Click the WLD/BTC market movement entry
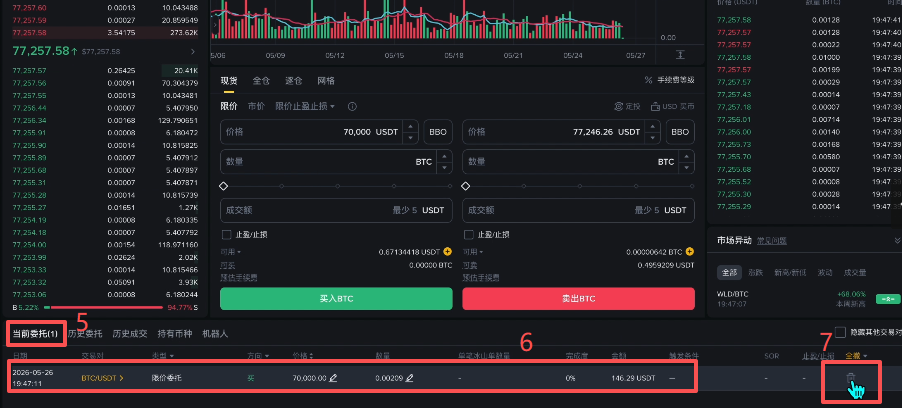902x408 pixels. pos(808,298)
